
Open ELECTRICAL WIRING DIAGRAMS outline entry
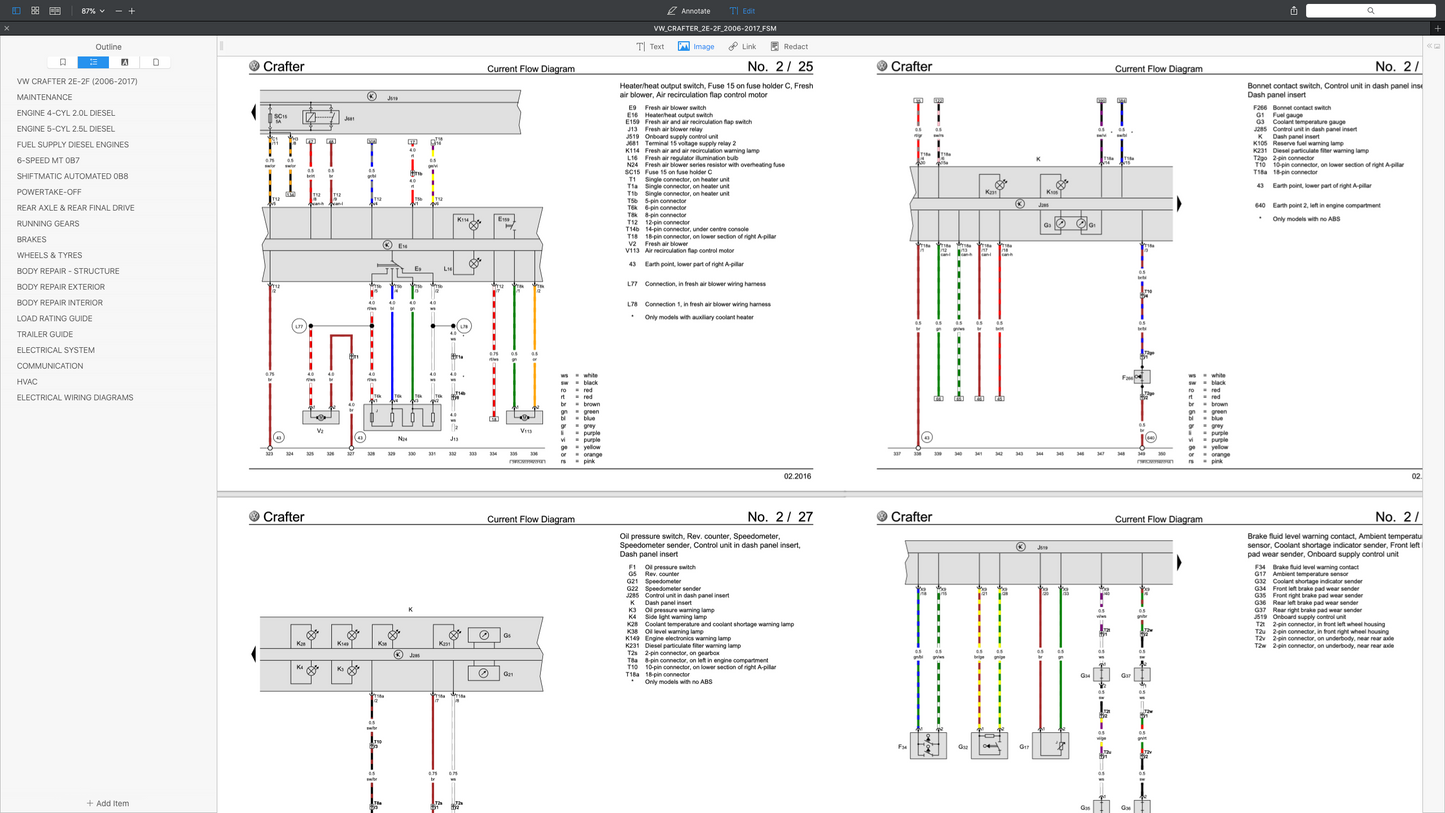(75, 398)
